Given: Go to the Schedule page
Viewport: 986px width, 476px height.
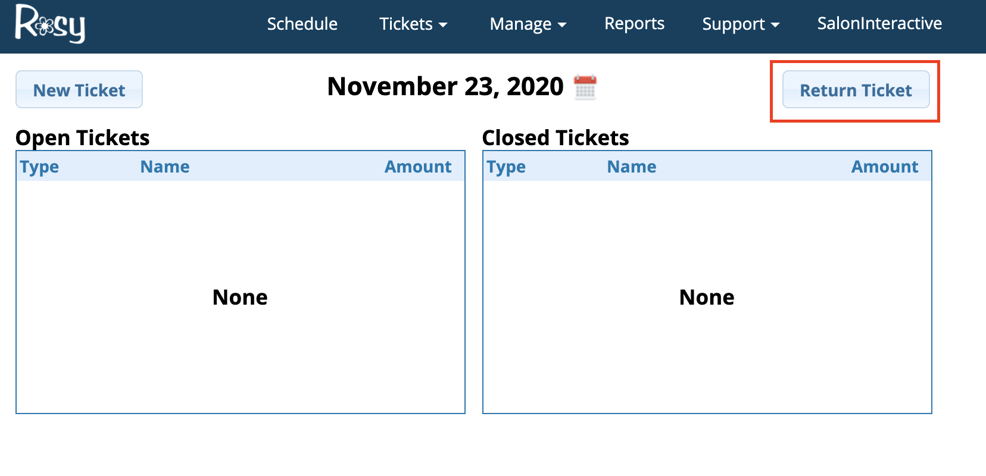Looking at the screenshot, I should click(302, 24).
